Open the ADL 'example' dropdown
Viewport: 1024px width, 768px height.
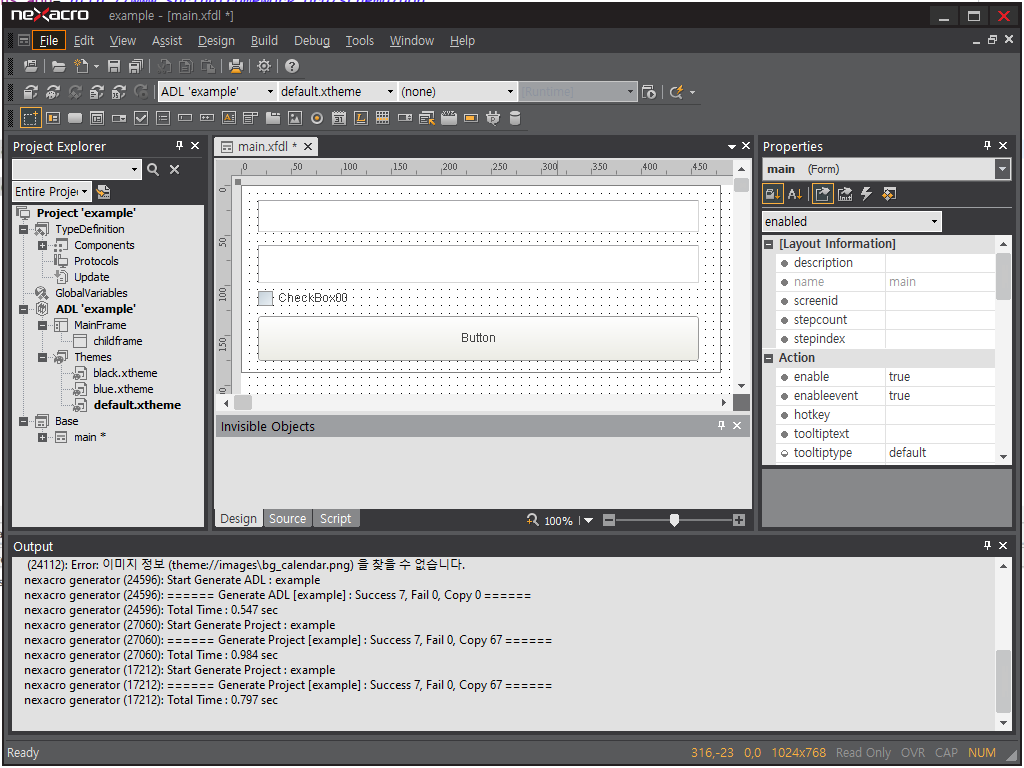270,92
